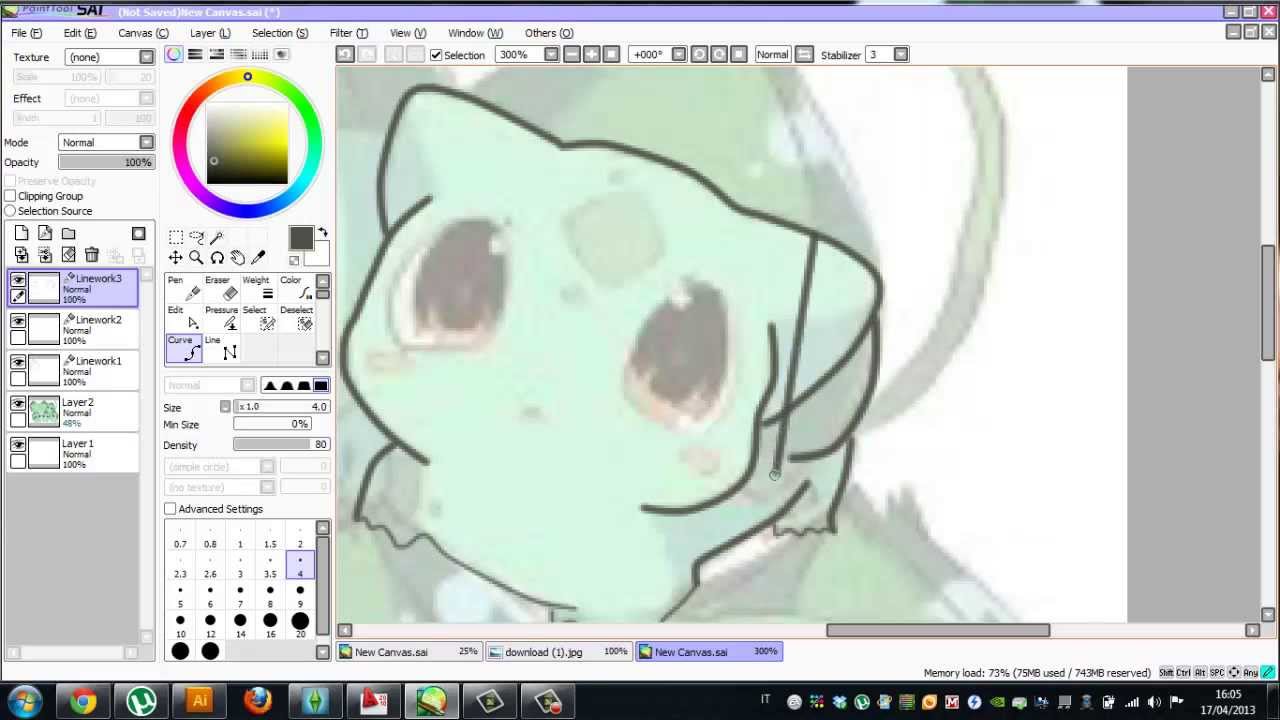The width and height of the screenshot is (1280, 720).
Task: Adjust the Density slider
Action: point(281,444)
